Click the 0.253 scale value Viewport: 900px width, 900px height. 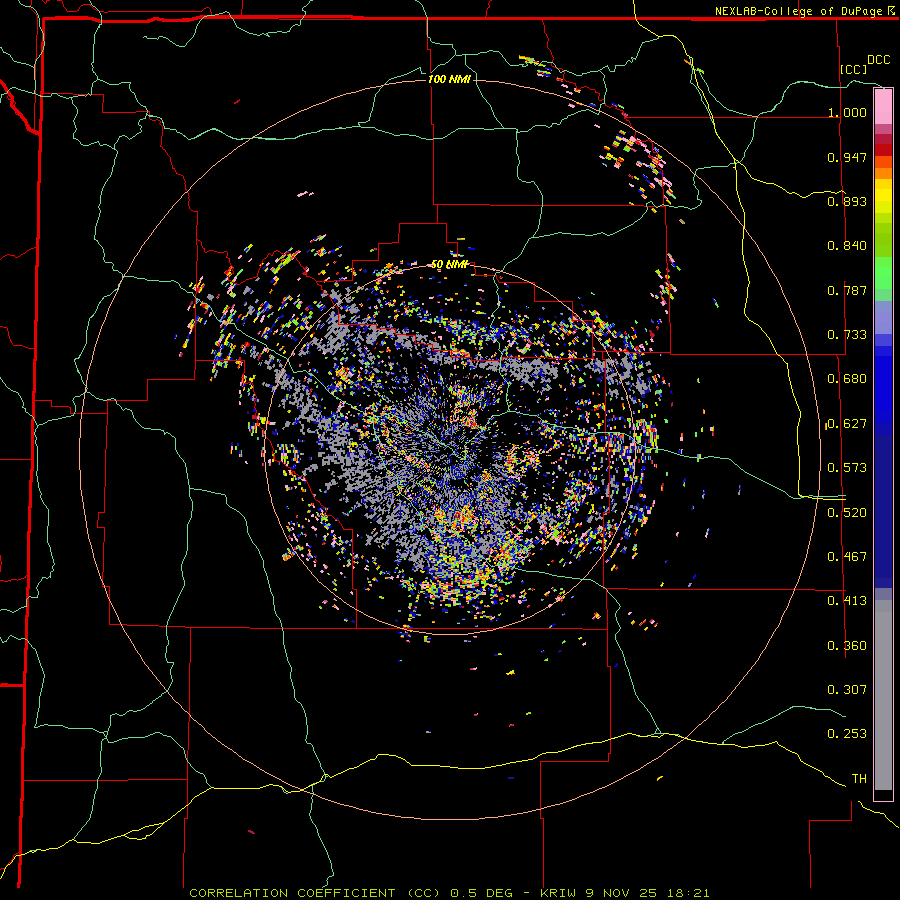[x=847, y=734]
